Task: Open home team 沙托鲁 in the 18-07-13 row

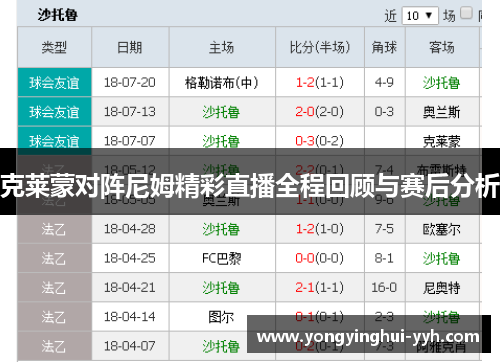Action: coord(222,112)
